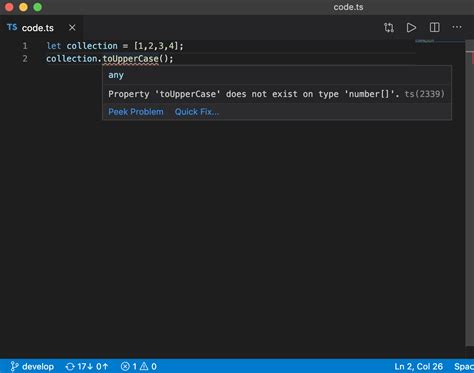Click the Spaces indentation status item
Viewport: 474px width, 373px height.
(464, 367)
